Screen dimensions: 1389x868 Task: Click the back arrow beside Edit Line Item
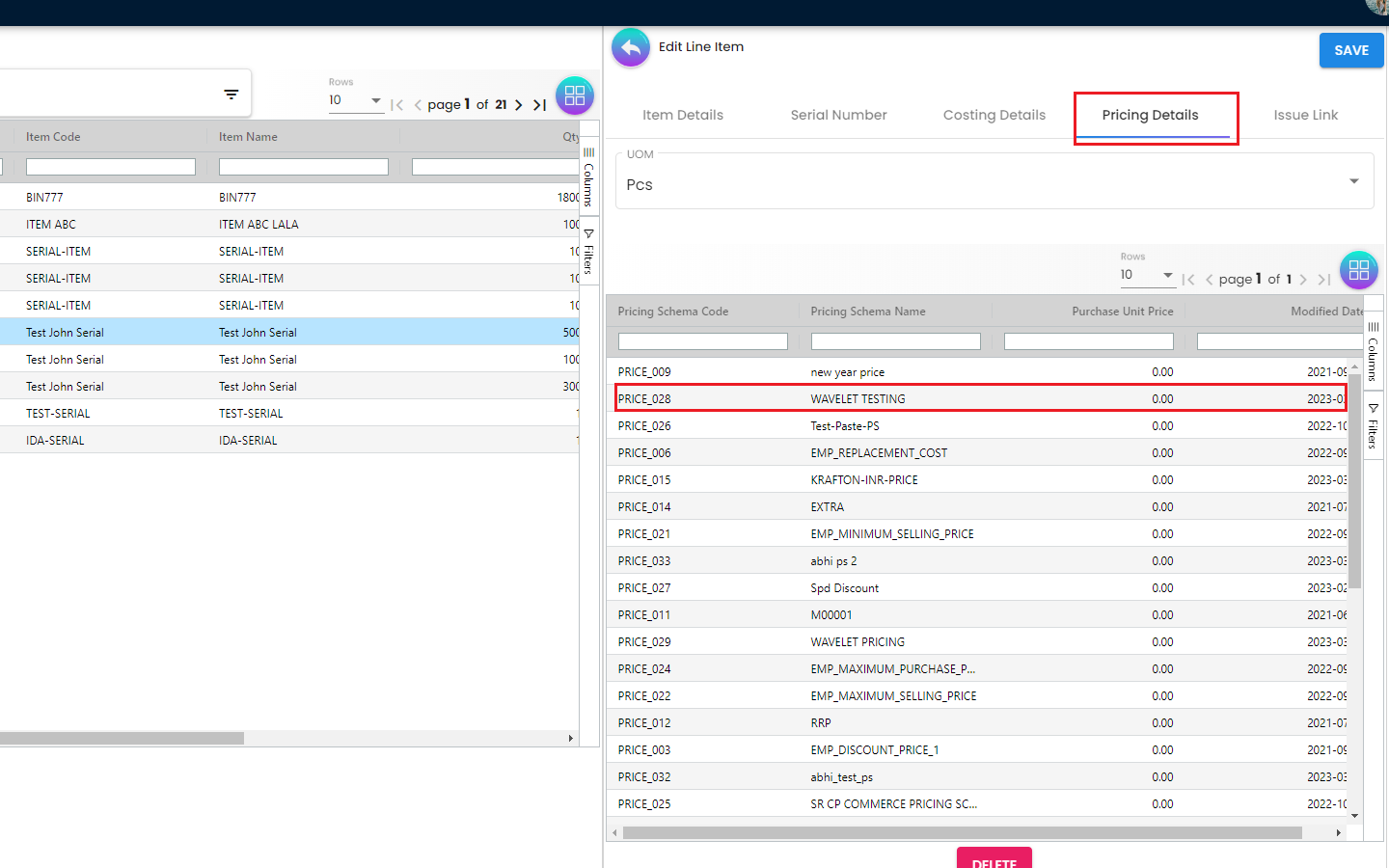[631, 47]
